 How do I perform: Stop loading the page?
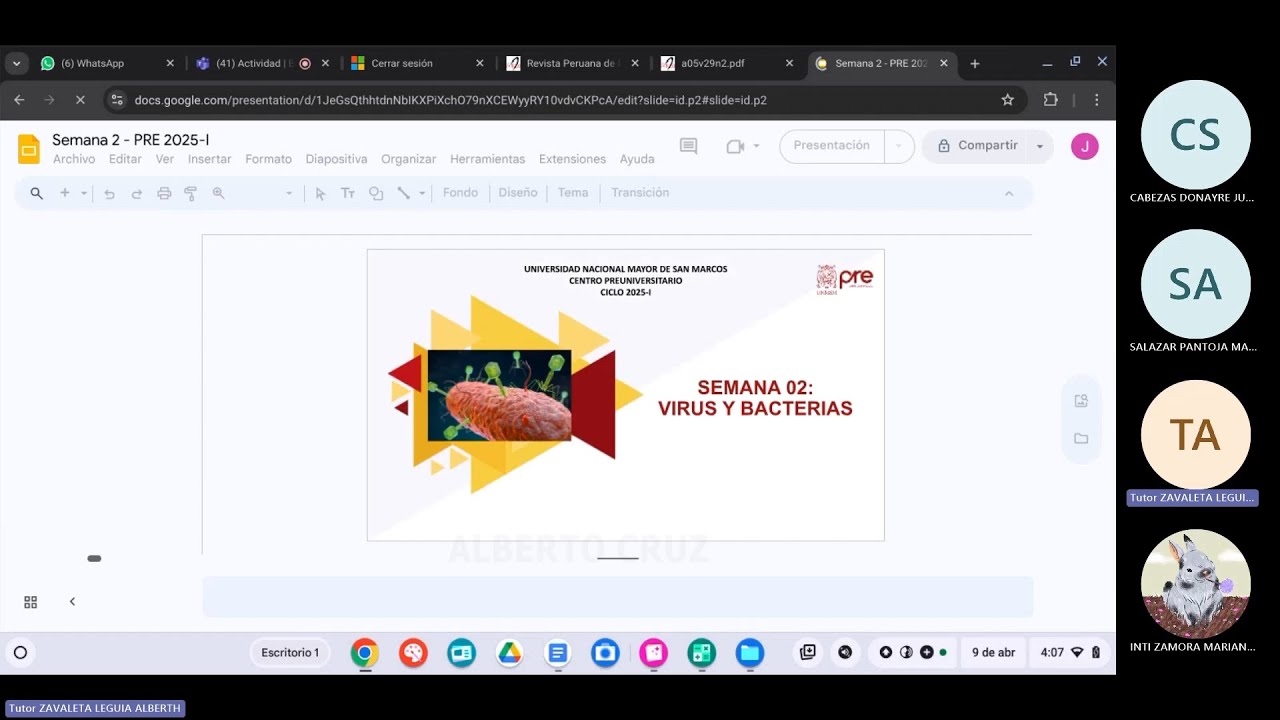coord(80,100)
